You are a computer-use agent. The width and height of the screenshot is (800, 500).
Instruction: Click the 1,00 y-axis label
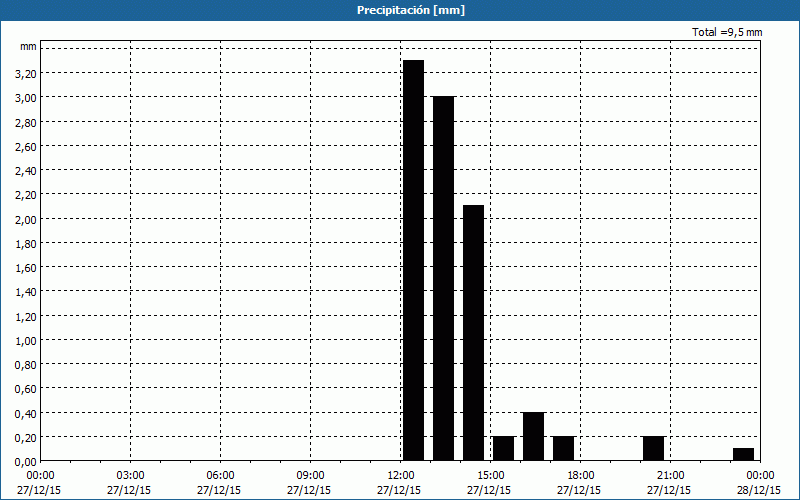[26, 341]
